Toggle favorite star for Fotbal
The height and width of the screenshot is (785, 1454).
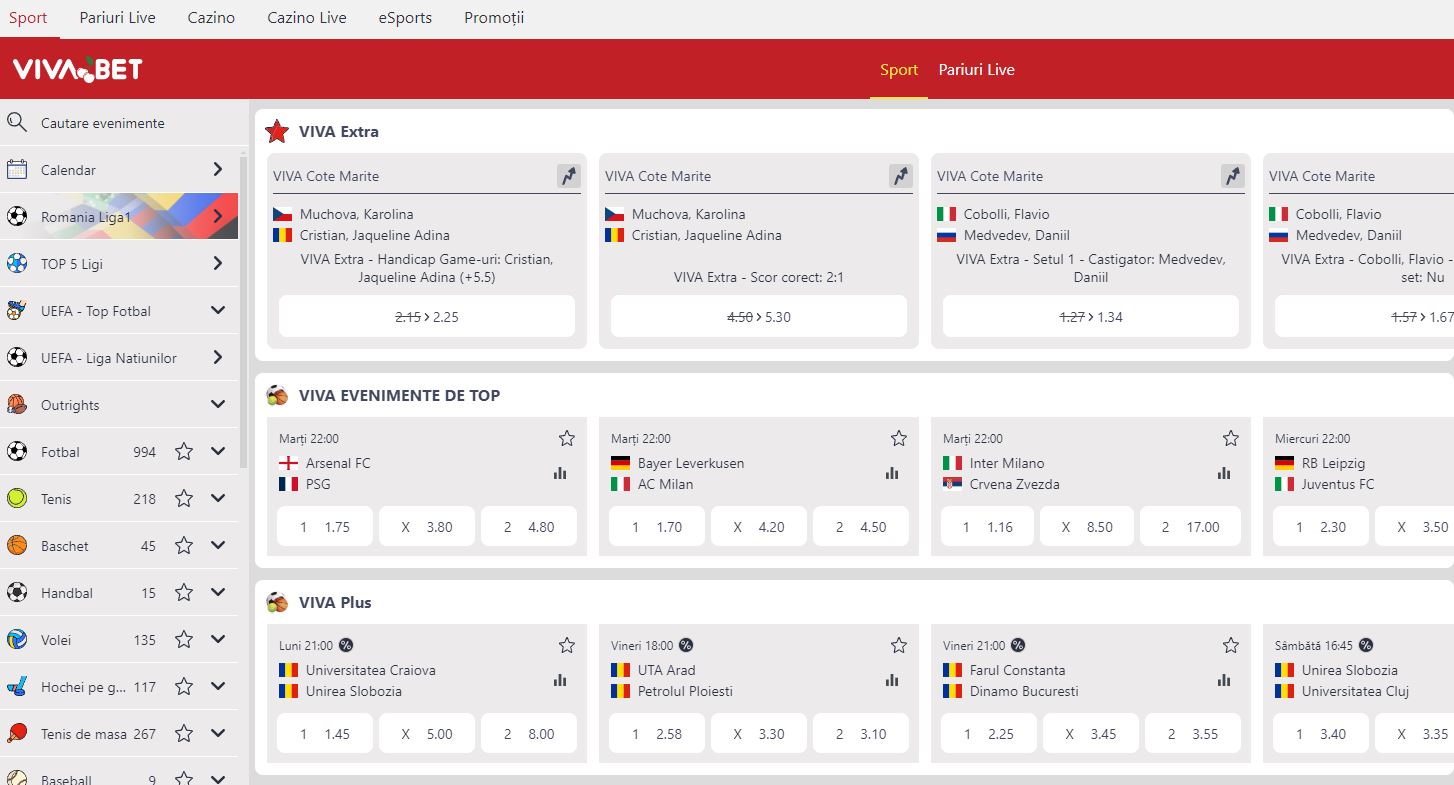pyautogui.click(x=184, y=452)
